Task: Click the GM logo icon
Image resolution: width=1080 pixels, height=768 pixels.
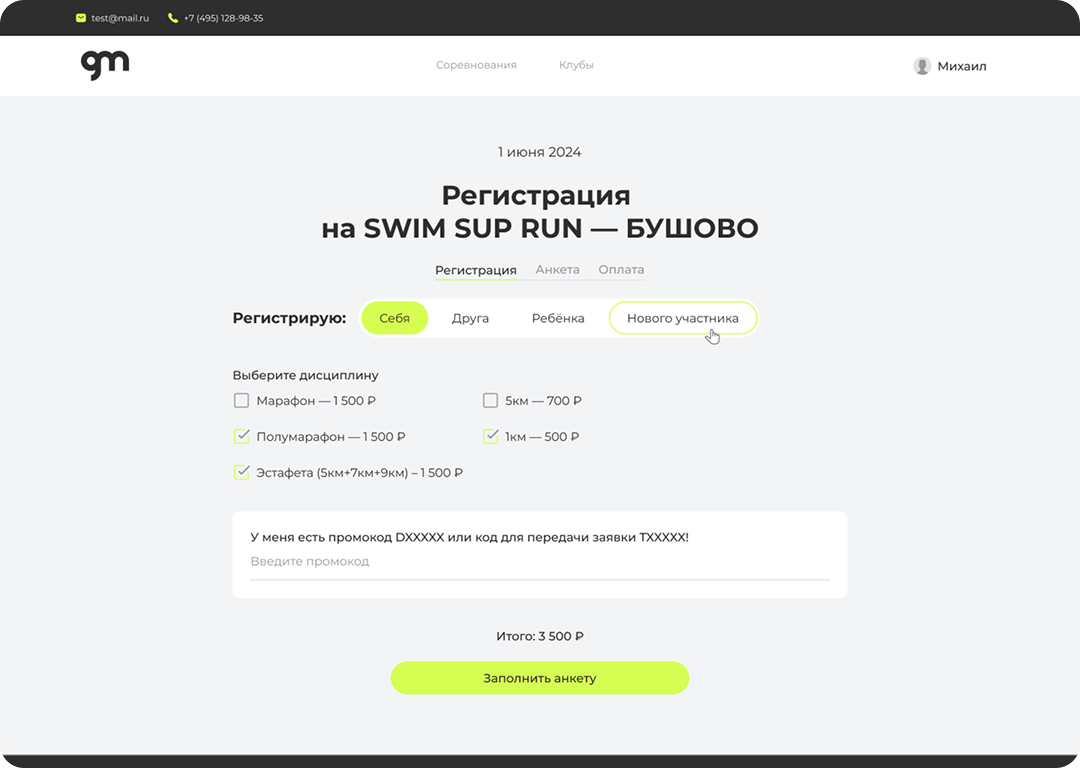Action: 105,65
